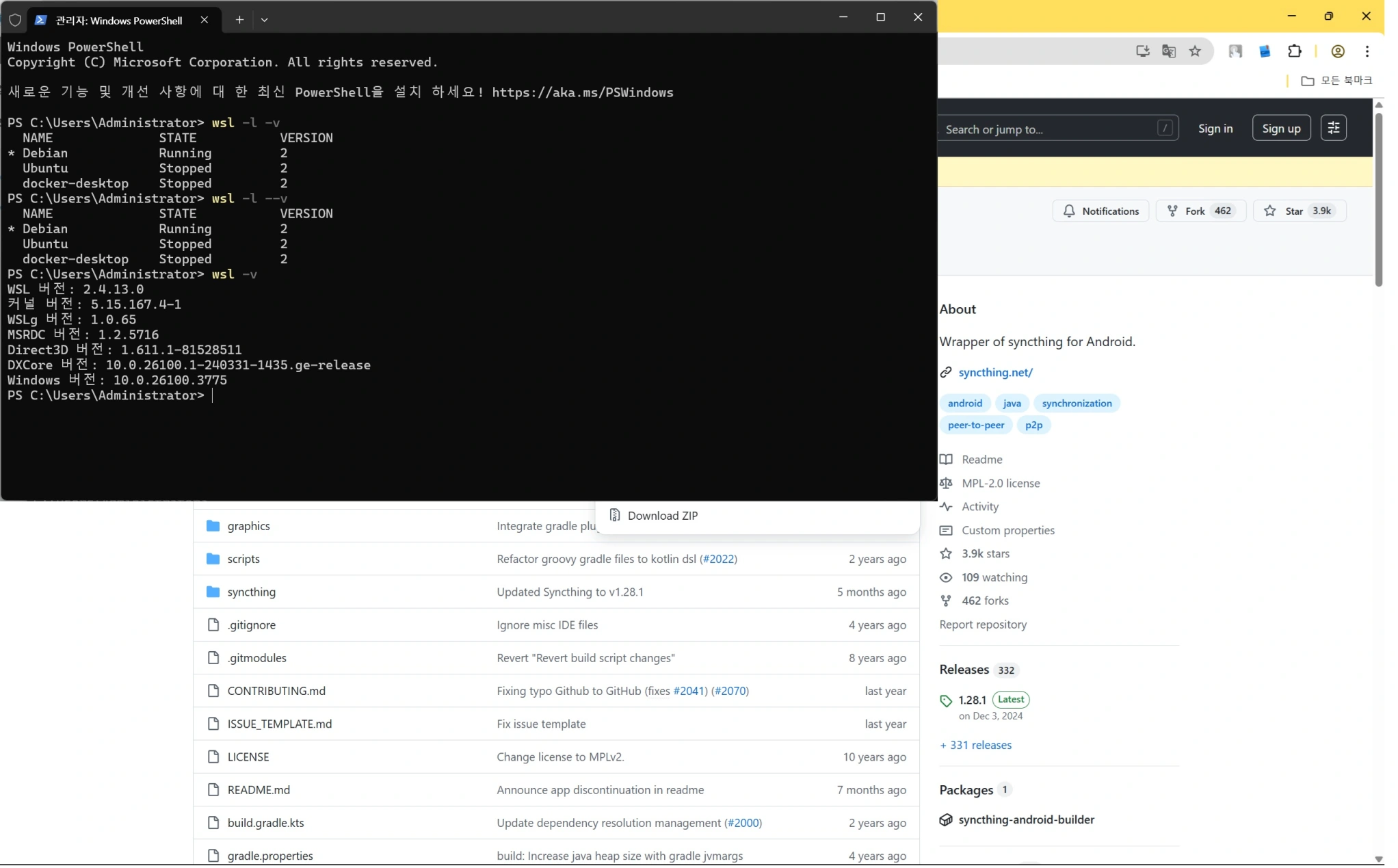Open a new terminal tab with the plus icon
The width and height of the screenshot is (1398, 868).
(x=240, y=20)
